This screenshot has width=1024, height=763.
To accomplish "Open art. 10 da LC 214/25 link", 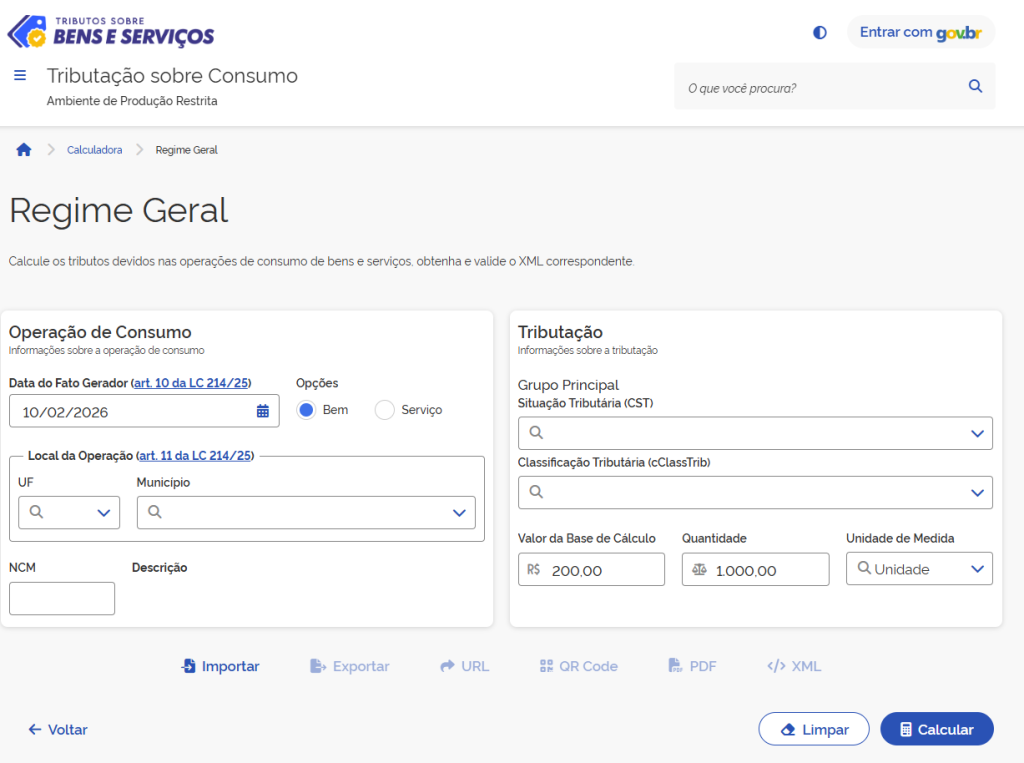I will pyautogui.click(x=192, y=383).
